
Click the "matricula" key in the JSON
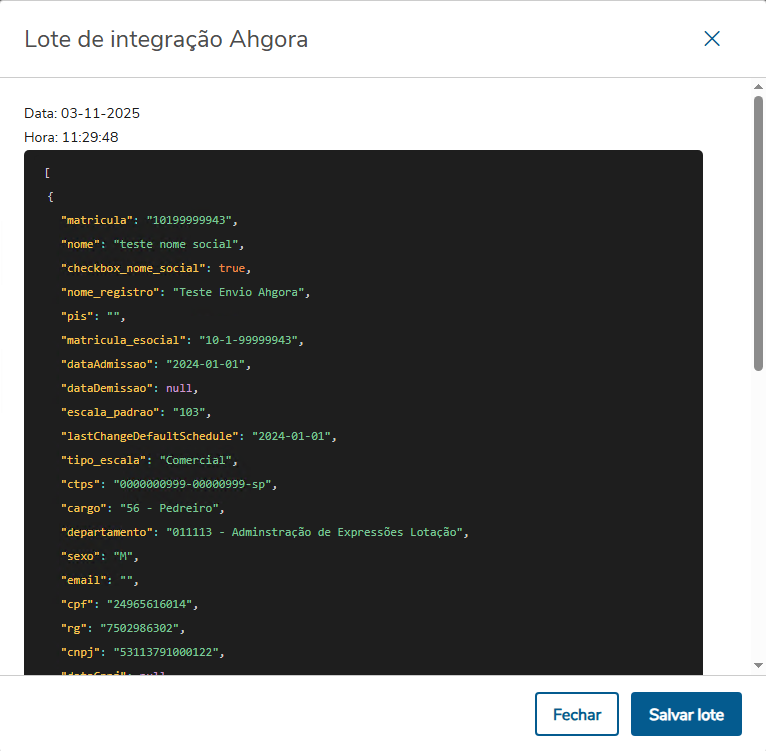tap(97, 219)
